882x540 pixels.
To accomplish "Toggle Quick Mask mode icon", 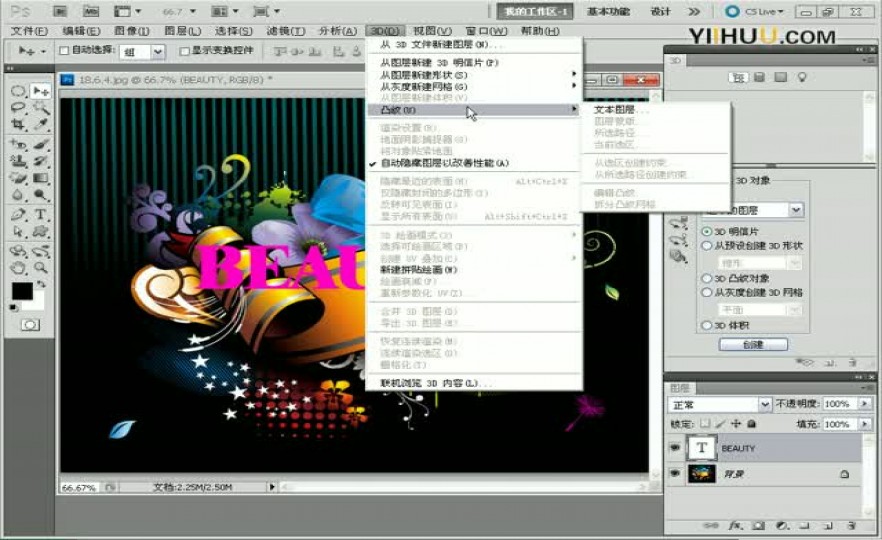I will coord(30,325).
